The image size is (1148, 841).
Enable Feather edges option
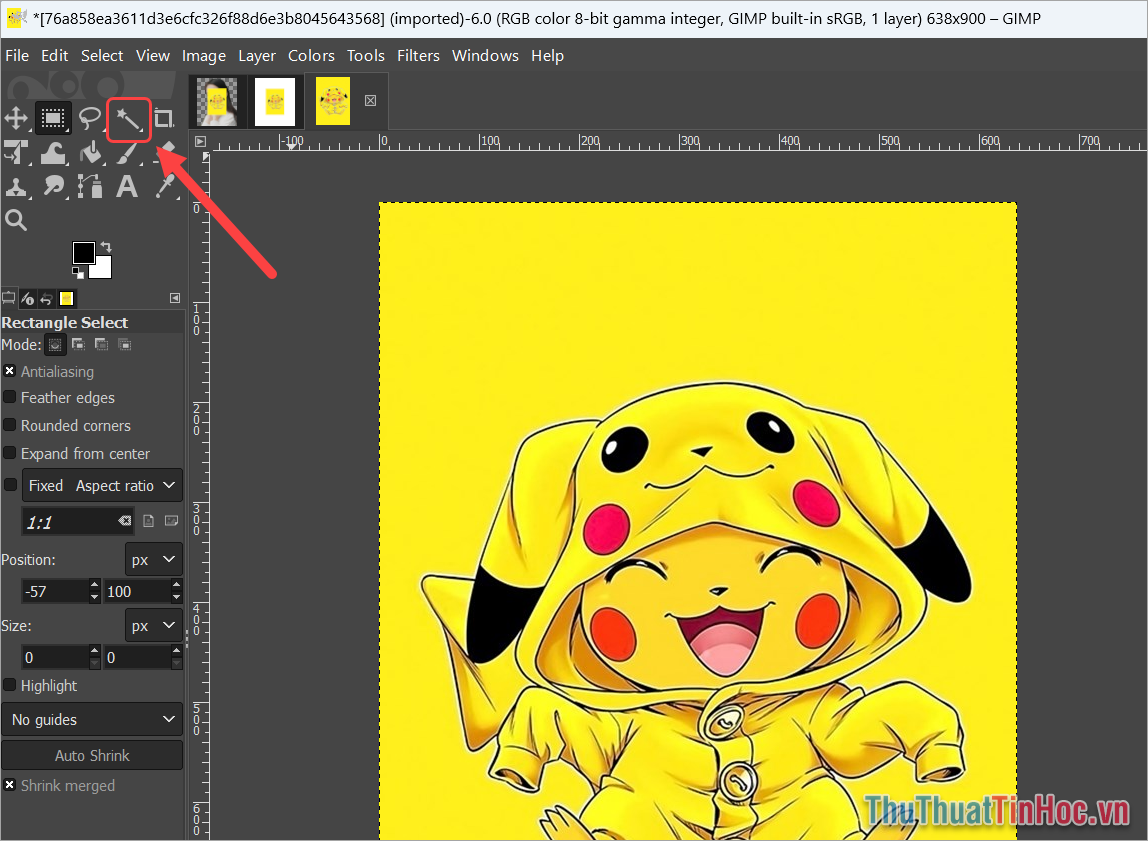point(10,397)
